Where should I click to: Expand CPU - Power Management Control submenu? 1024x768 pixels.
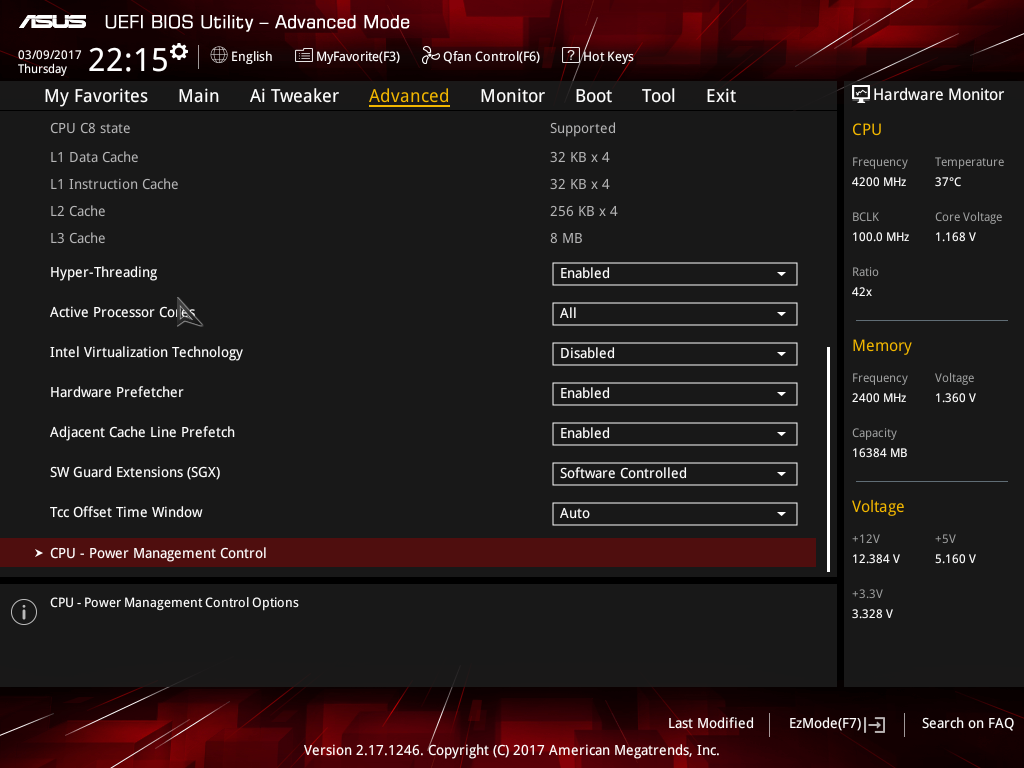point(408,552)
